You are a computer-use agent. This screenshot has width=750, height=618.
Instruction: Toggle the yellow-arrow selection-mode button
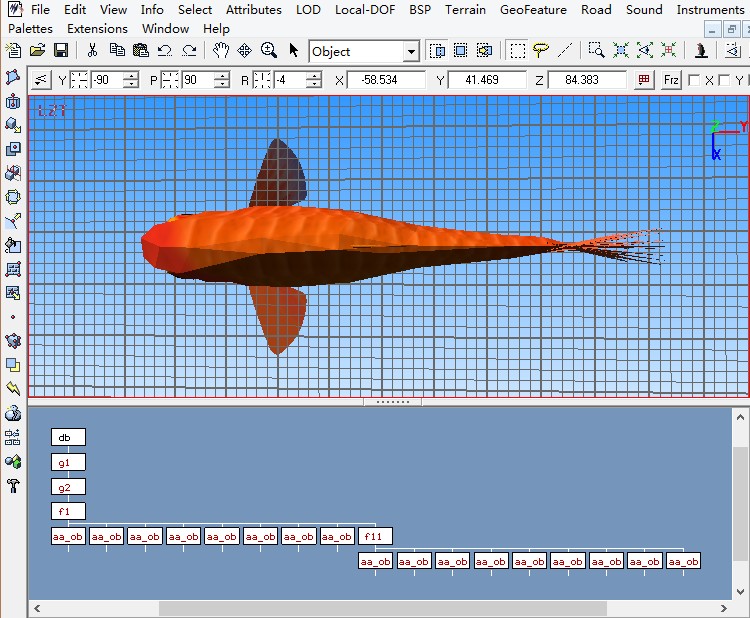point(485,50)
